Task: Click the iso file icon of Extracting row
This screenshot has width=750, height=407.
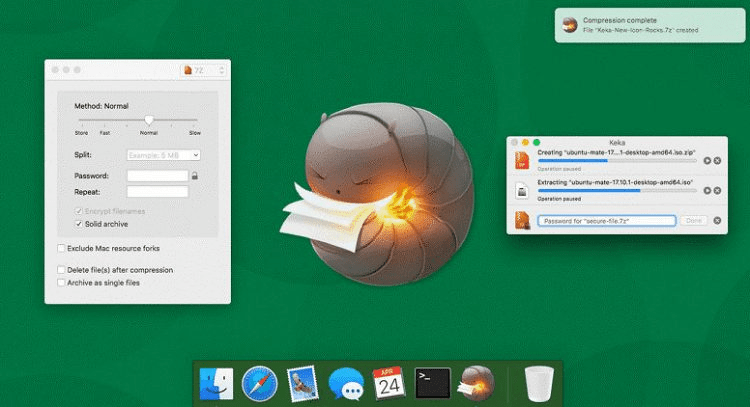Action: 522,190
